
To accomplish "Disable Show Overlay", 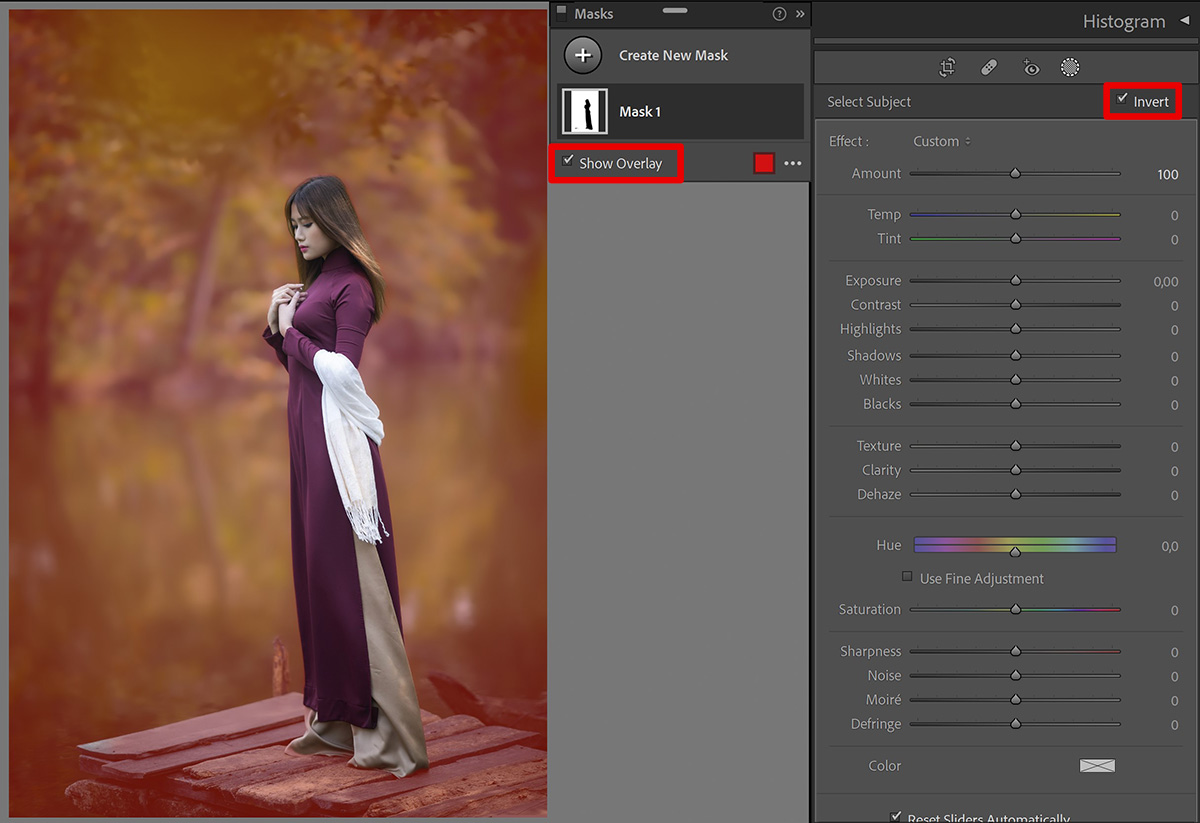I will pyautogui.click(x=568, y=162).
